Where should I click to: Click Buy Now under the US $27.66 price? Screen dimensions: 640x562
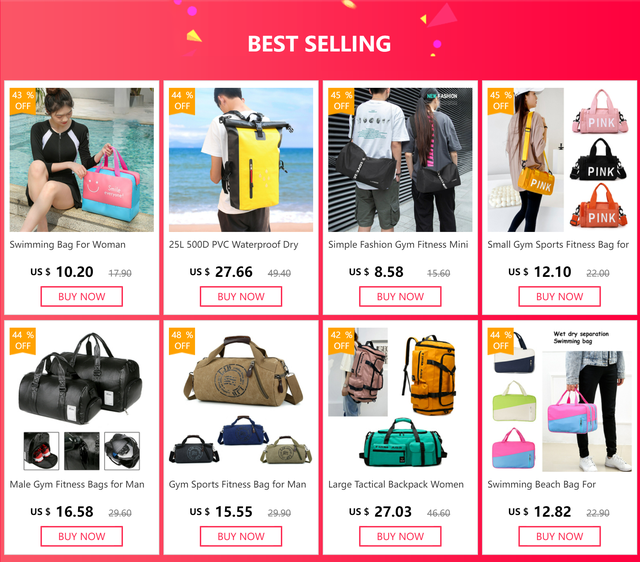pyautogui.click(x=241, y=297)
